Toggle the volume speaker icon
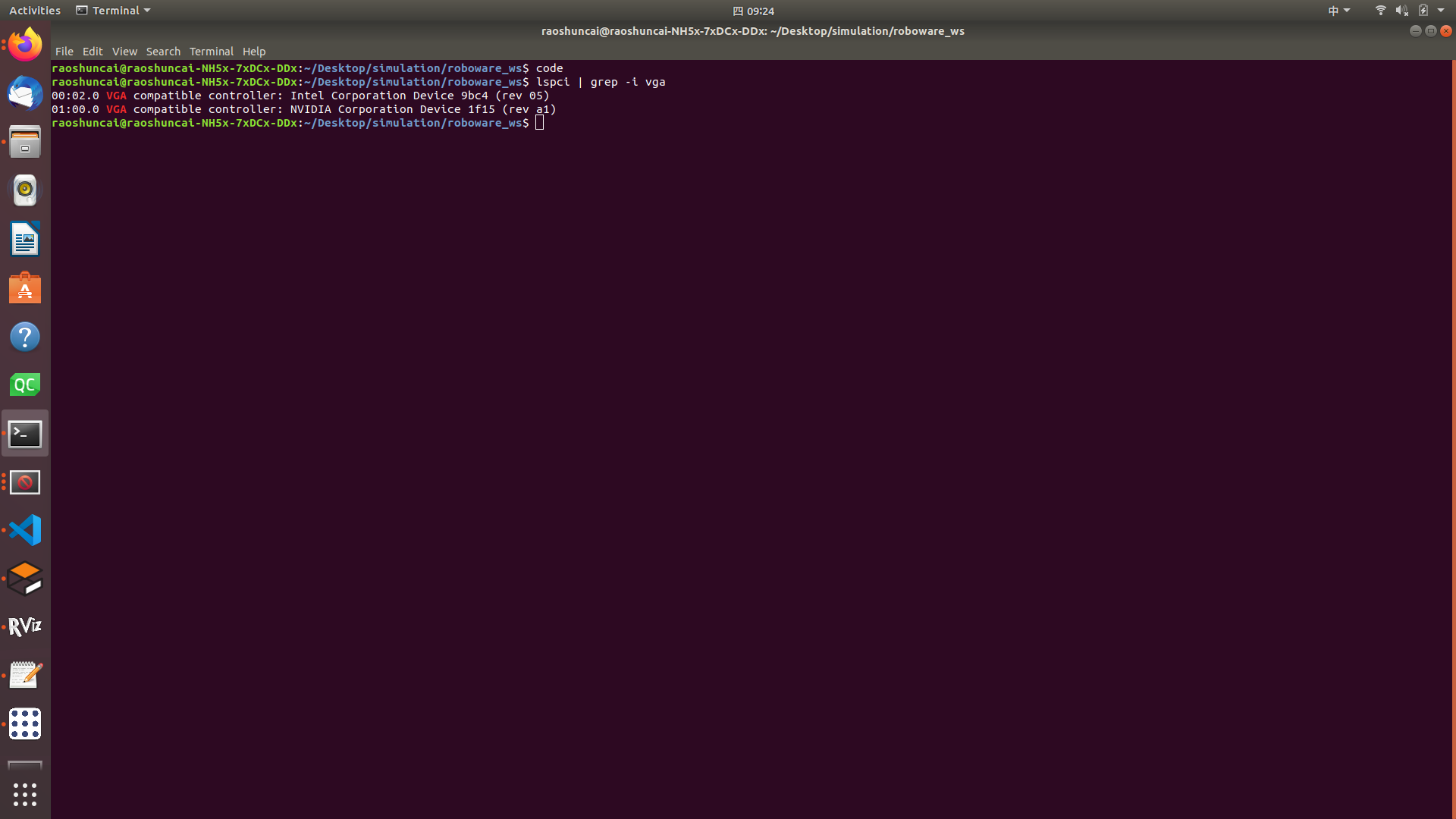 tap(1401, 11)
